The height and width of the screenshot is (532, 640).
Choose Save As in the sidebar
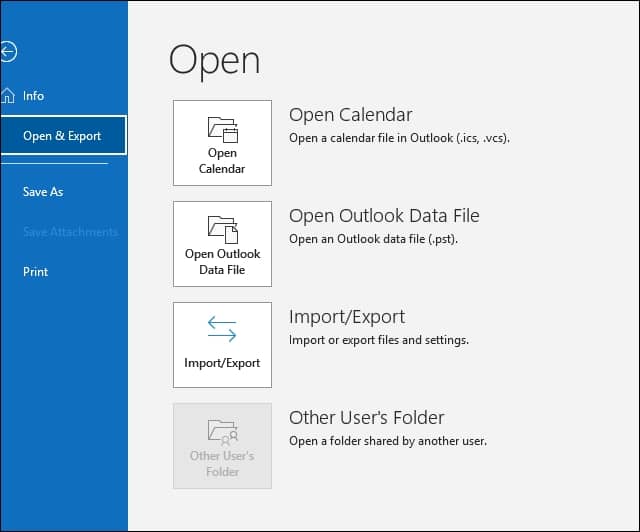(x=43, y=192)
